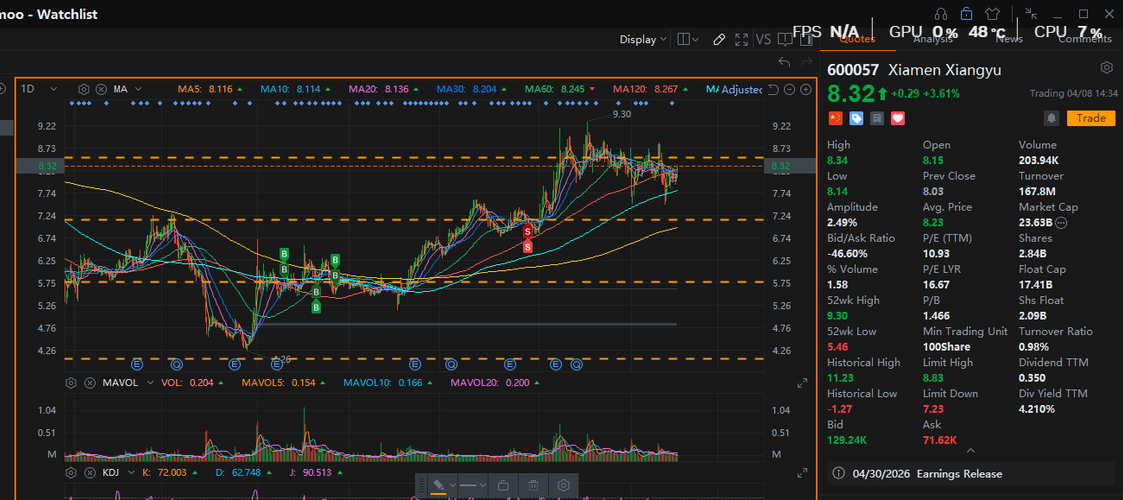Switch to the Analysis tab
1123x500 pixels.
(932, 39)
